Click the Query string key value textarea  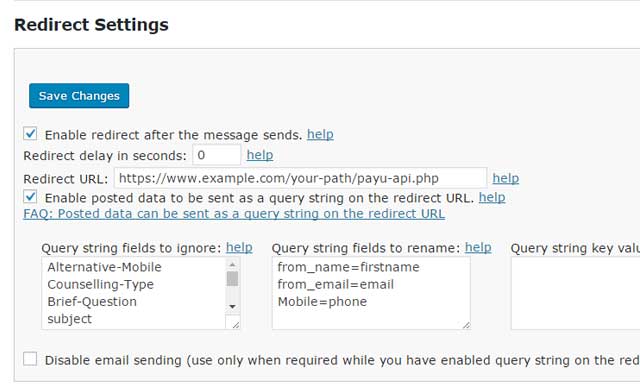point(576,293)
